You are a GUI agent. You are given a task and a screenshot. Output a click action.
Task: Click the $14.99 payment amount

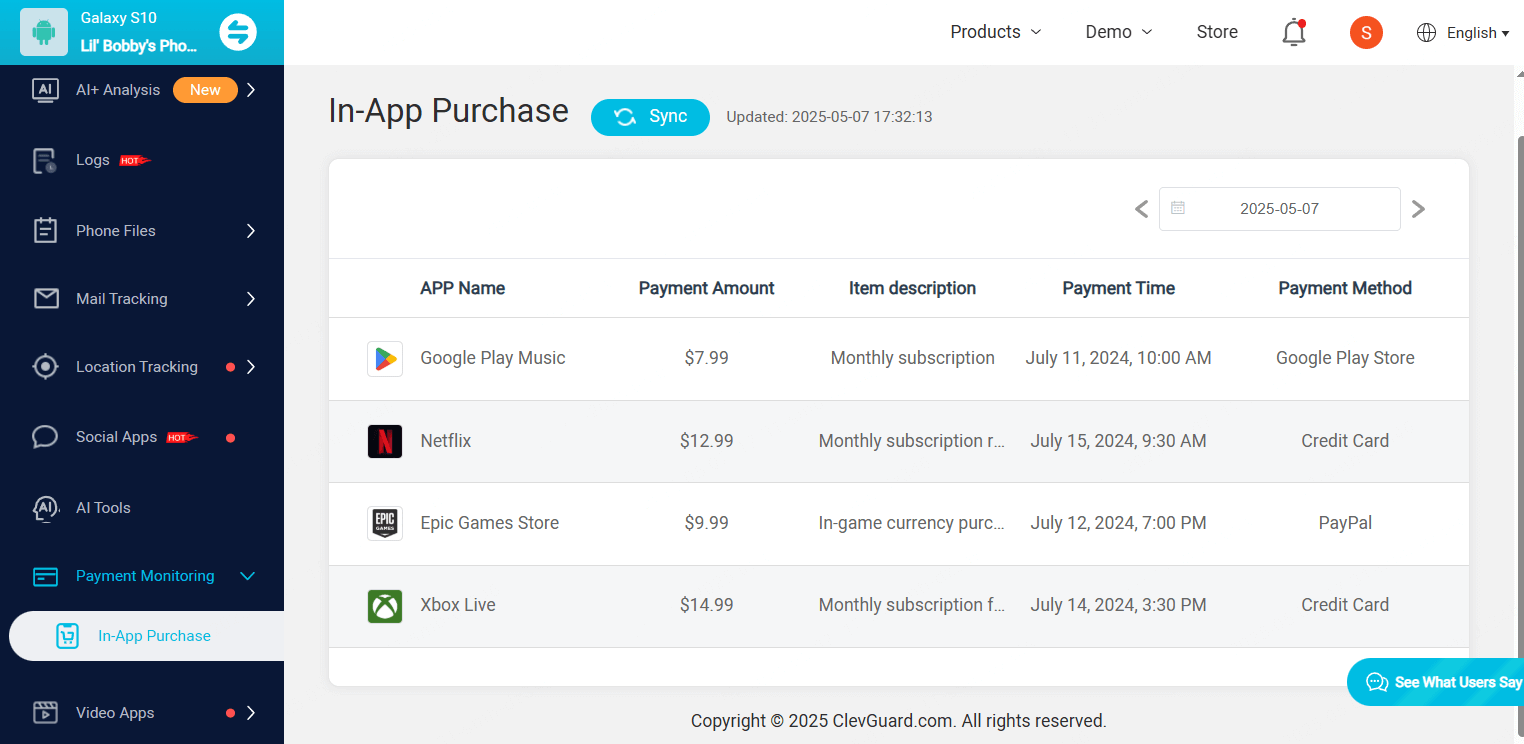(x=706, y=605)
